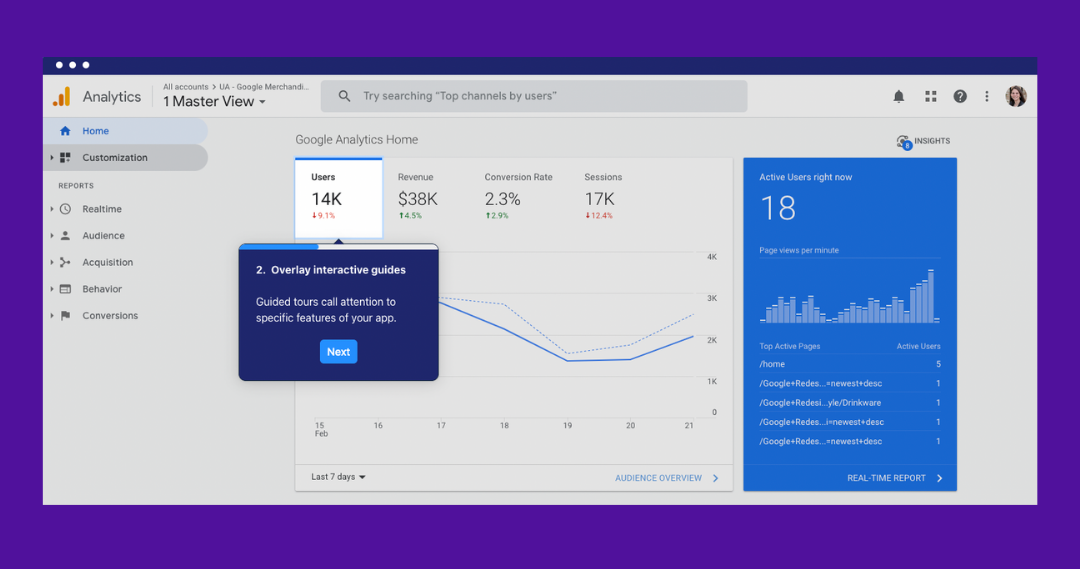Click the /Google+Redes...i=newest+desc row
Screen dimensions: 1080x569
click(849, 422)
